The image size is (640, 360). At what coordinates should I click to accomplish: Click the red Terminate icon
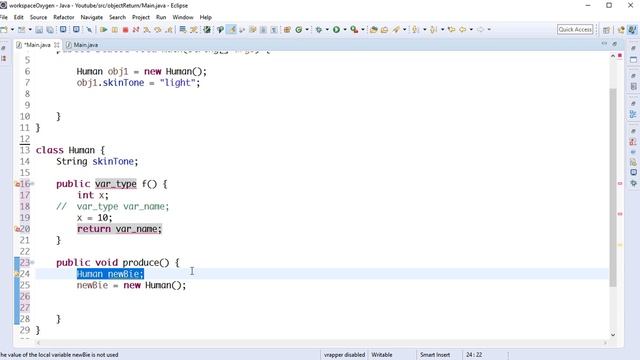(125, 29)
